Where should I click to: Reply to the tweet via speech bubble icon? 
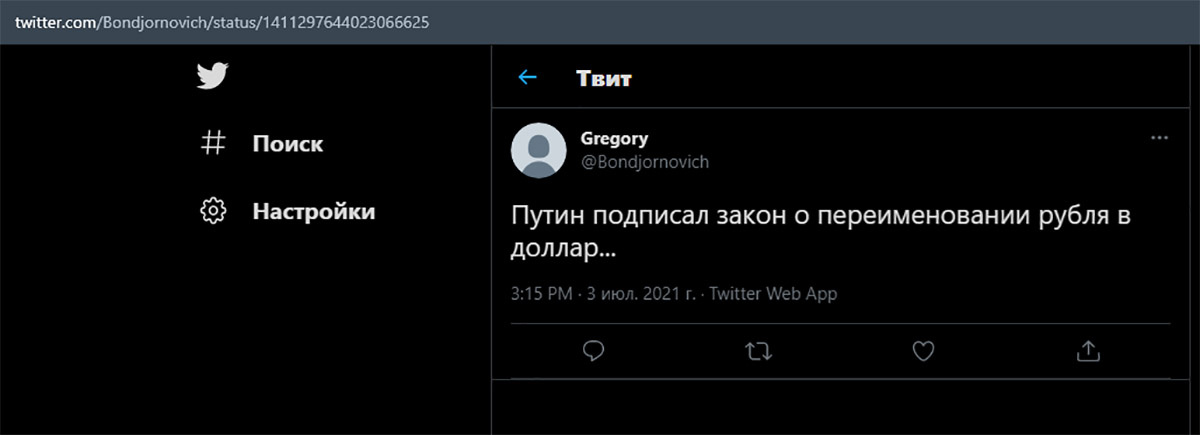[593, 350]
